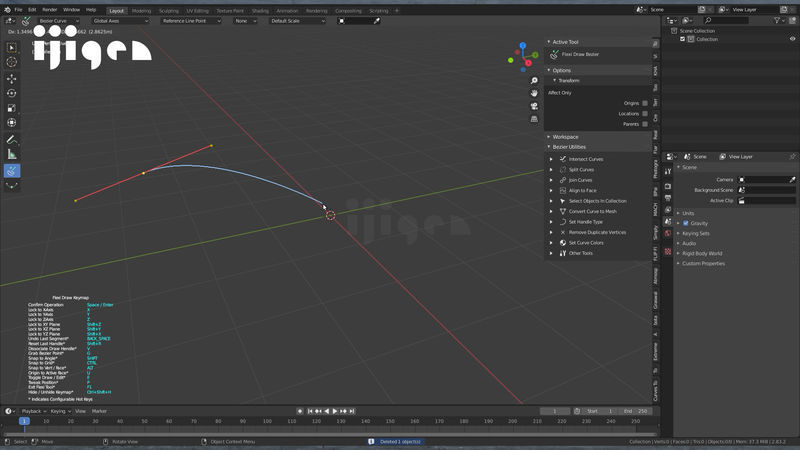This screenshot has width=800, height=450.
Task: Open the Global Axes dropdown
Action: click(x=120, y=21)
